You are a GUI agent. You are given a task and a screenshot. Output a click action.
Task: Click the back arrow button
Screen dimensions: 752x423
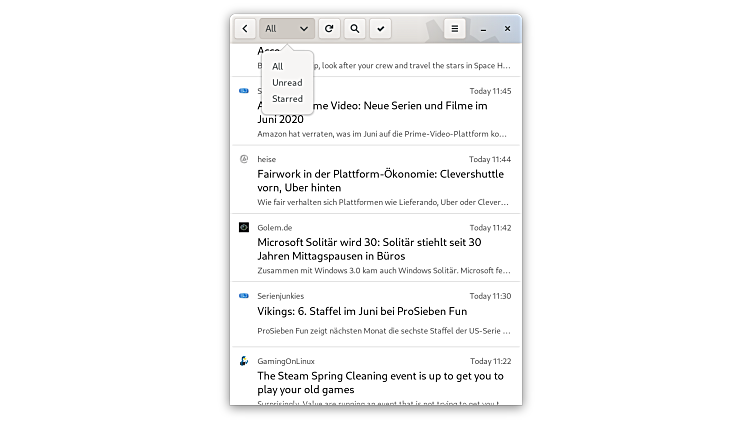click(x=245, y=29)
